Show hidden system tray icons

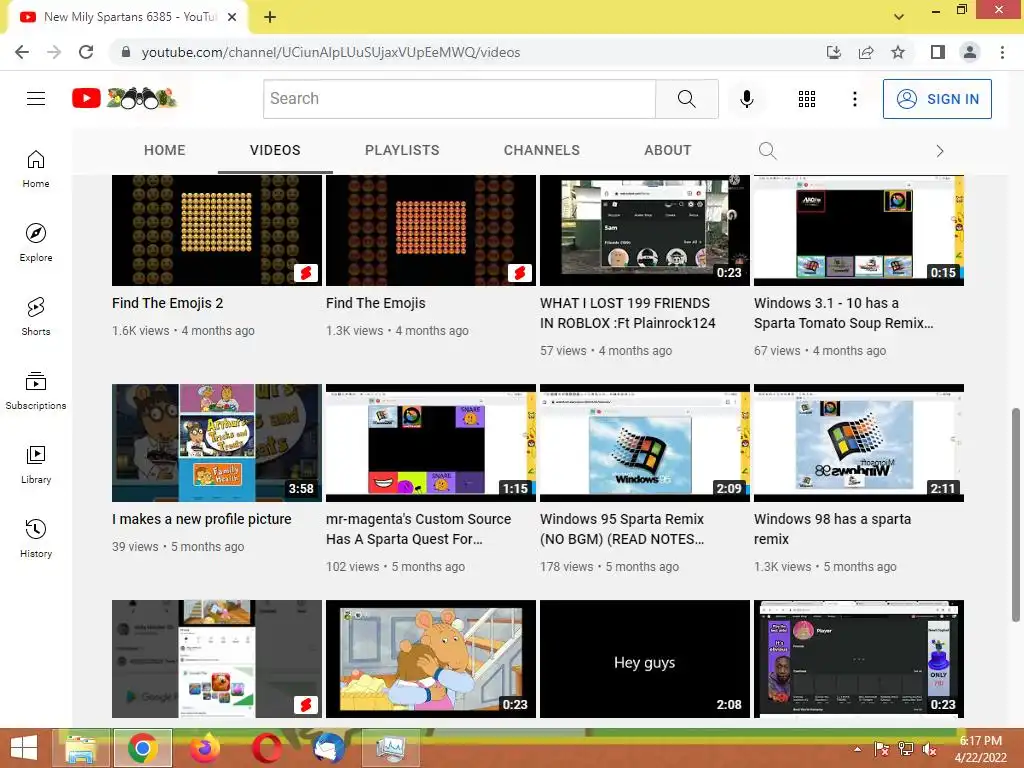click(x=857, y=749)
